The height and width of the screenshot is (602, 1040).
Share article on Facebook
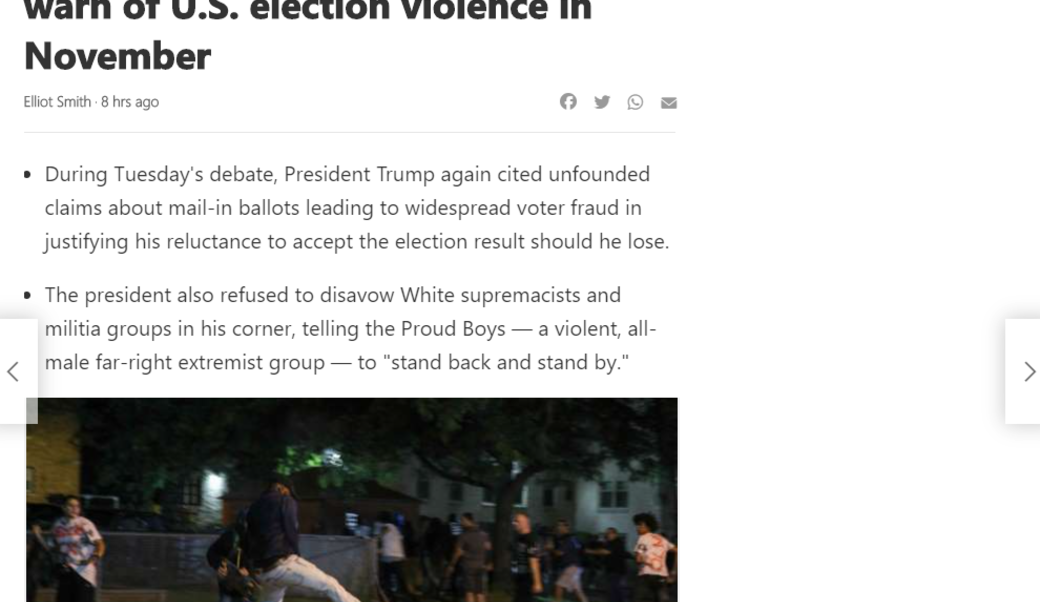[568, 102]
